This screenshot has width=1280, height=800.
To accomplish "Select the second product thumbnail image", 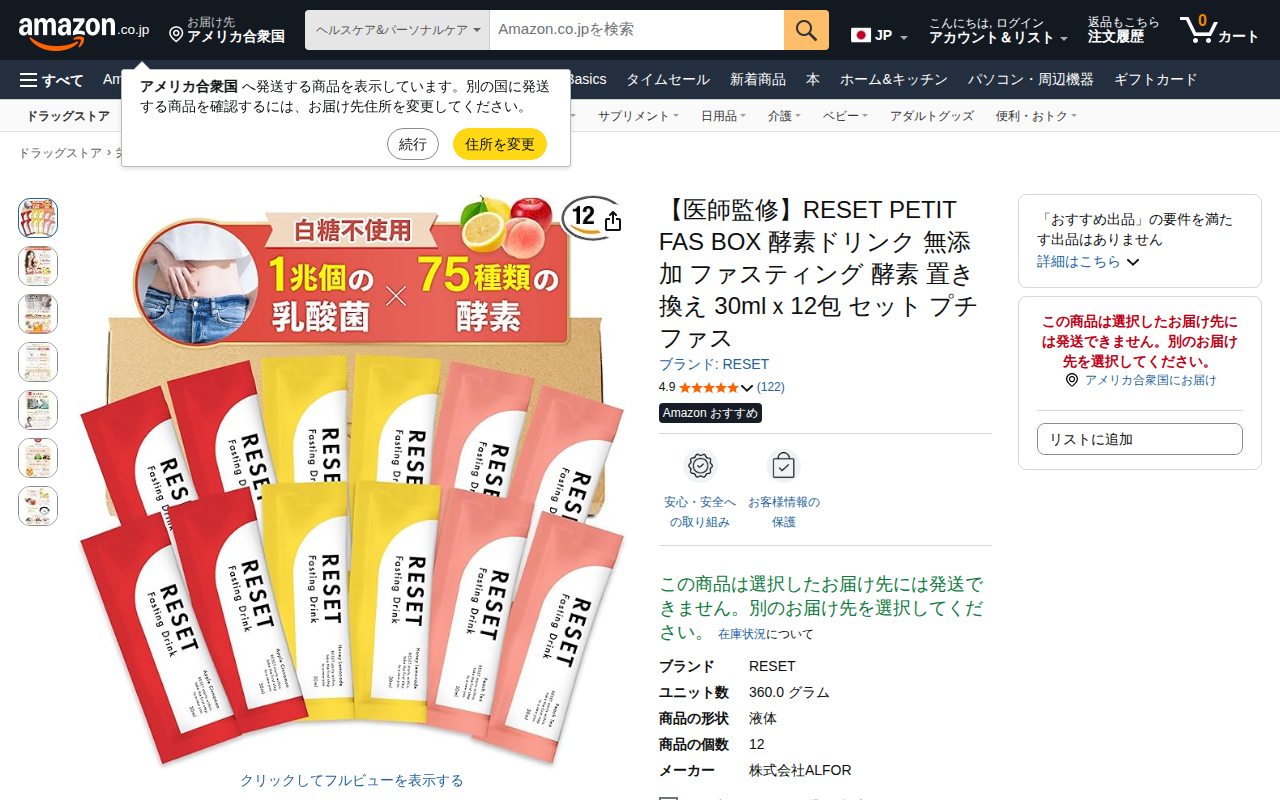I will 38,266.
